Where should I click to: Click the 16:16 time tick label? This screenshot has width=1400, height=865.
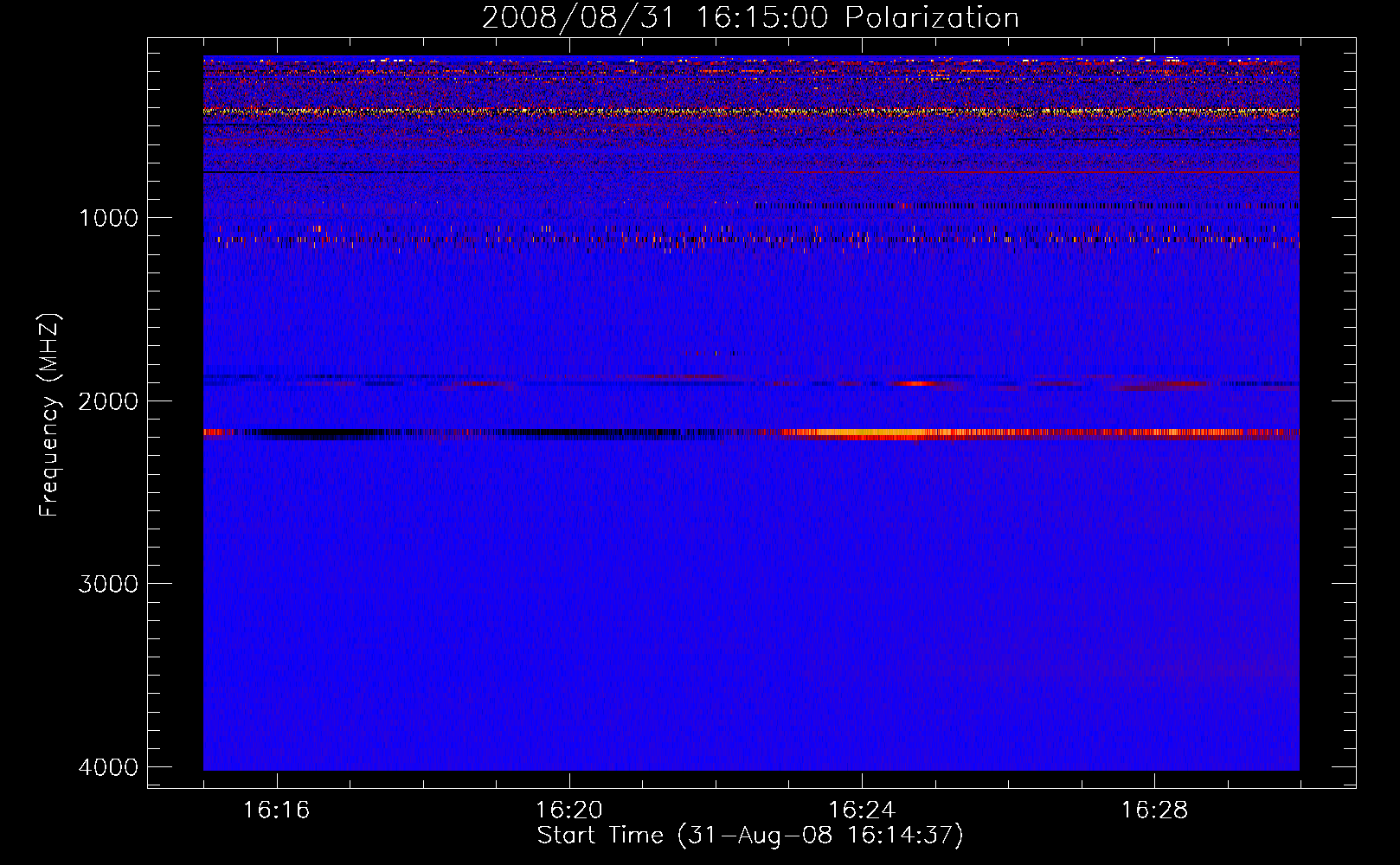click(277, 811)
